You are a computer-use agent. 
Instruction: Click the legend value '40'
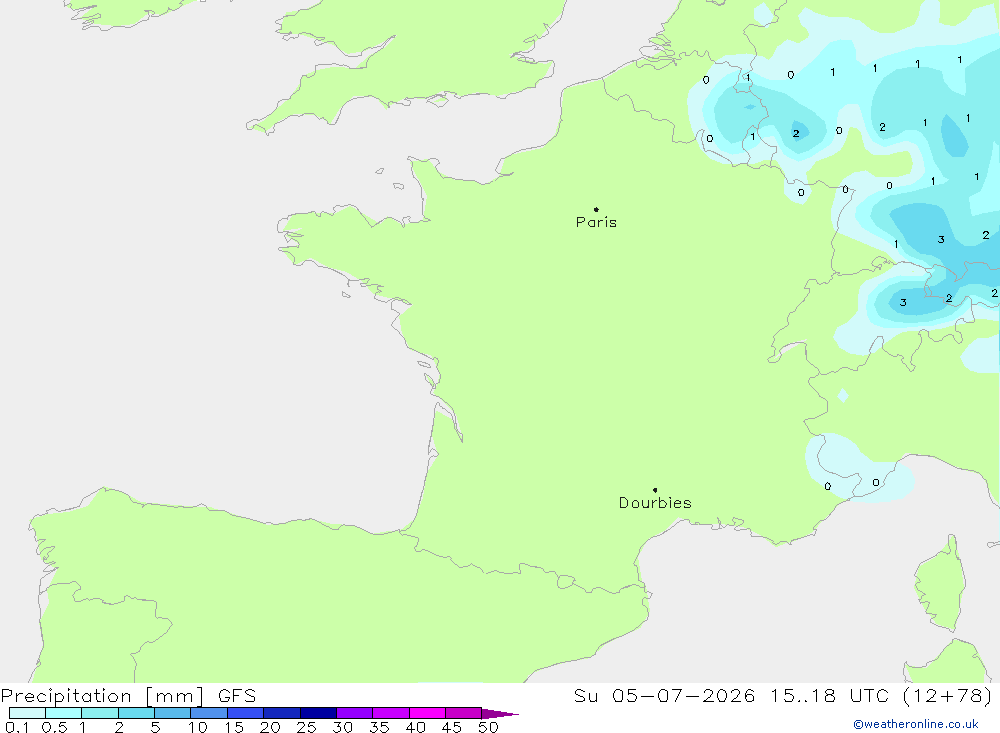coord(416,727)
